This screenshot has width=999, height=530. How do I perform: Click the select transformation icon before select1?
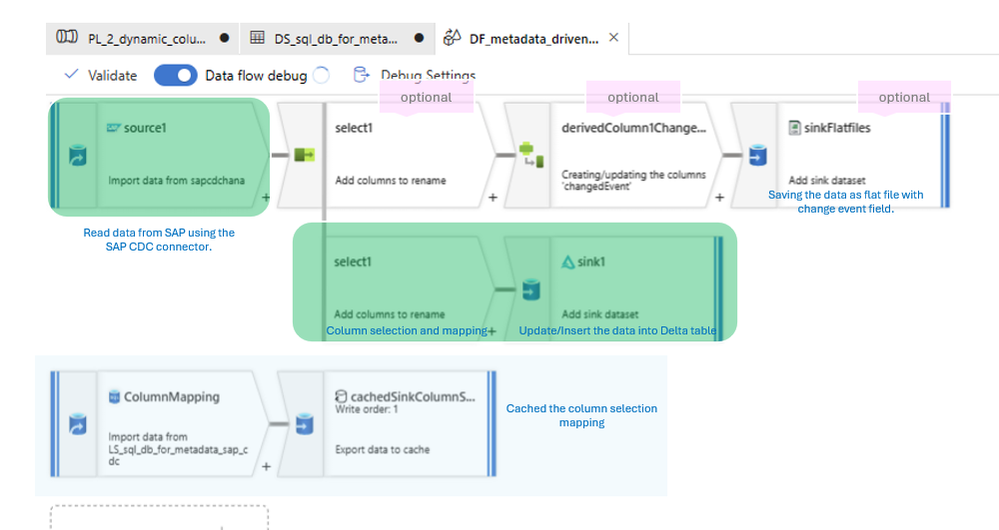click(x=304, y=154)
